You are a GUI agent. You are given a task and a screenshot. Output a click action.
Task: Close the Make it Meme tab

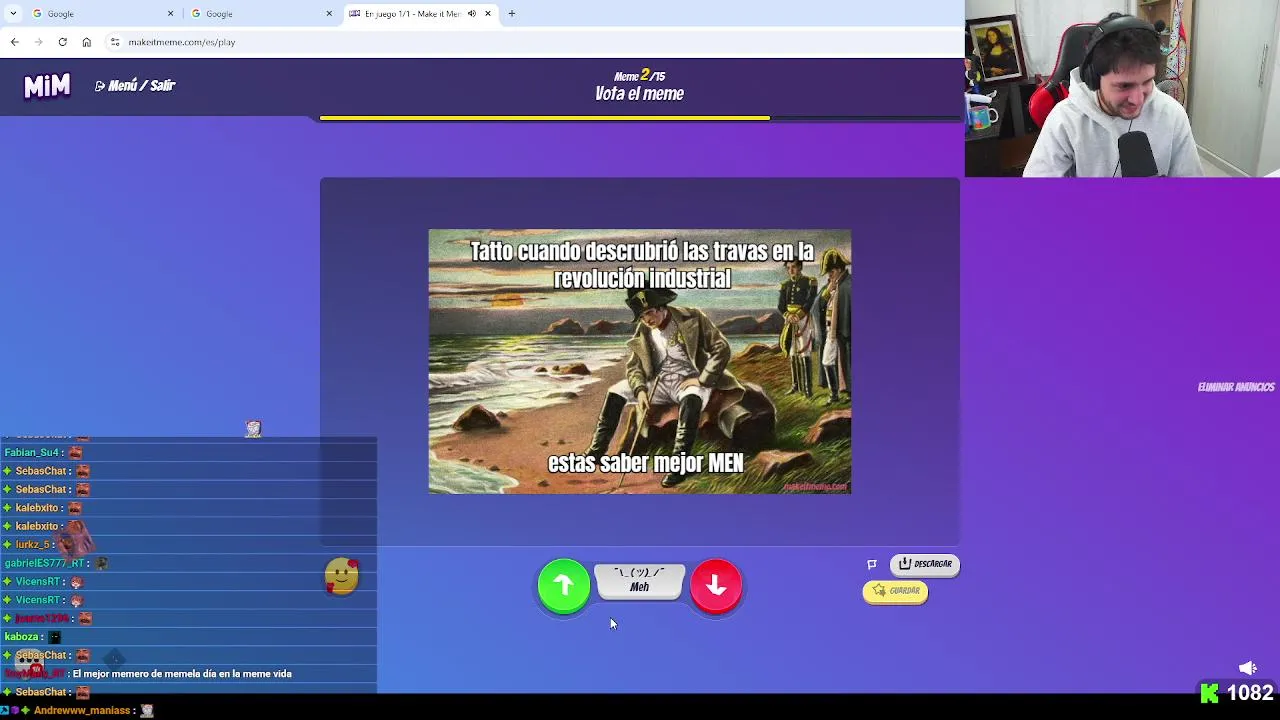(x=488, y=14)
